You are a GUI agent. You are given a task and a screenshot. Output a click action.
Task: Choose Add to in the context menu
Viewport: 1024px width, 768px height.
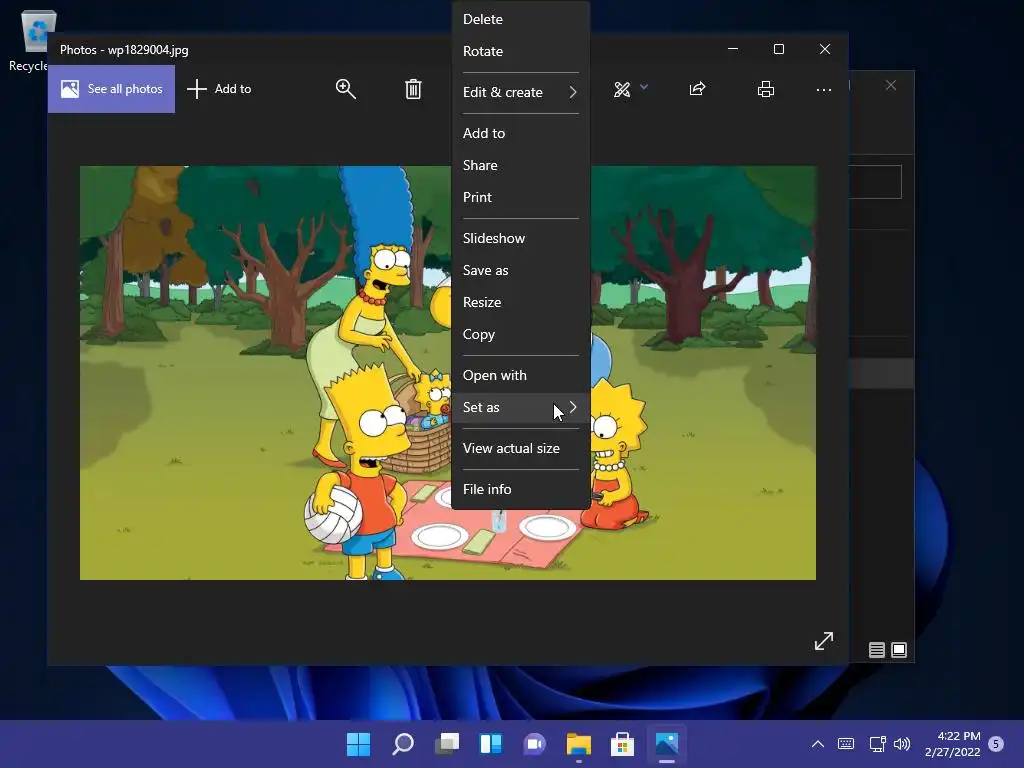[x=520, y=133]
